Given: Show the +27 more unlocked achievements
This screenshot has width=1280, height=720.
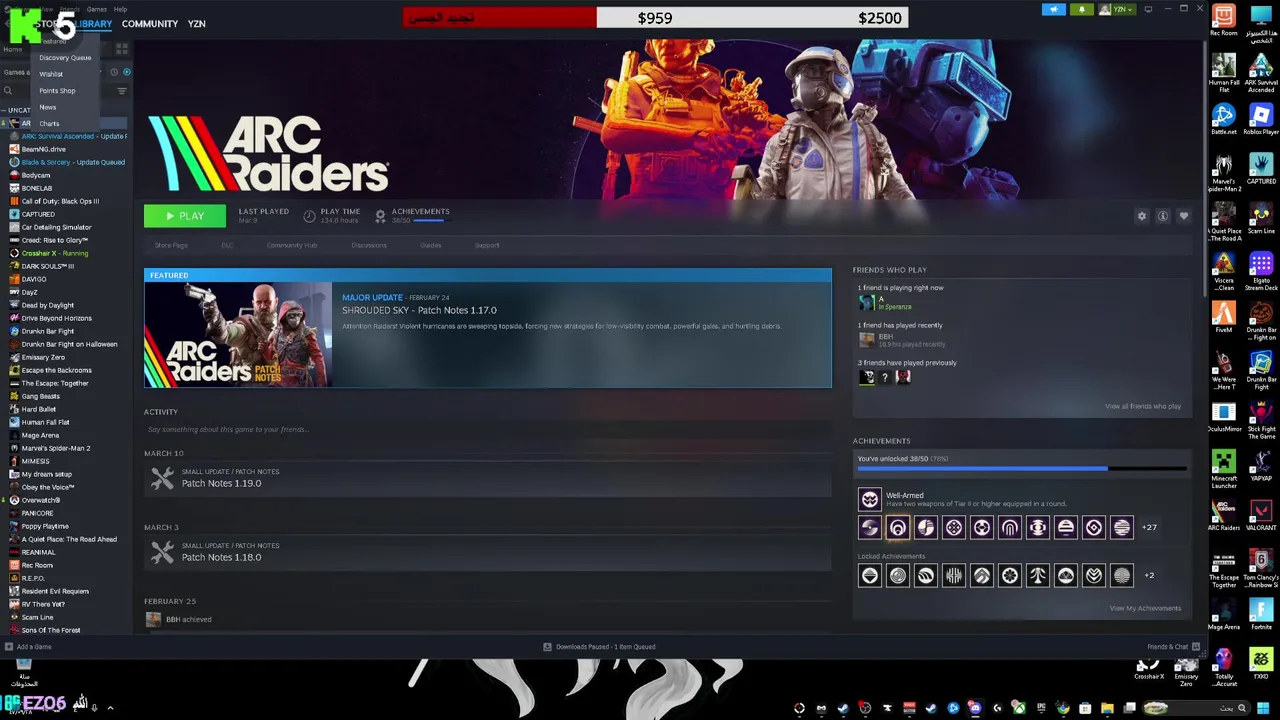Looking at the screenshot, I should pyautogui.click(x=1149, y=528).
